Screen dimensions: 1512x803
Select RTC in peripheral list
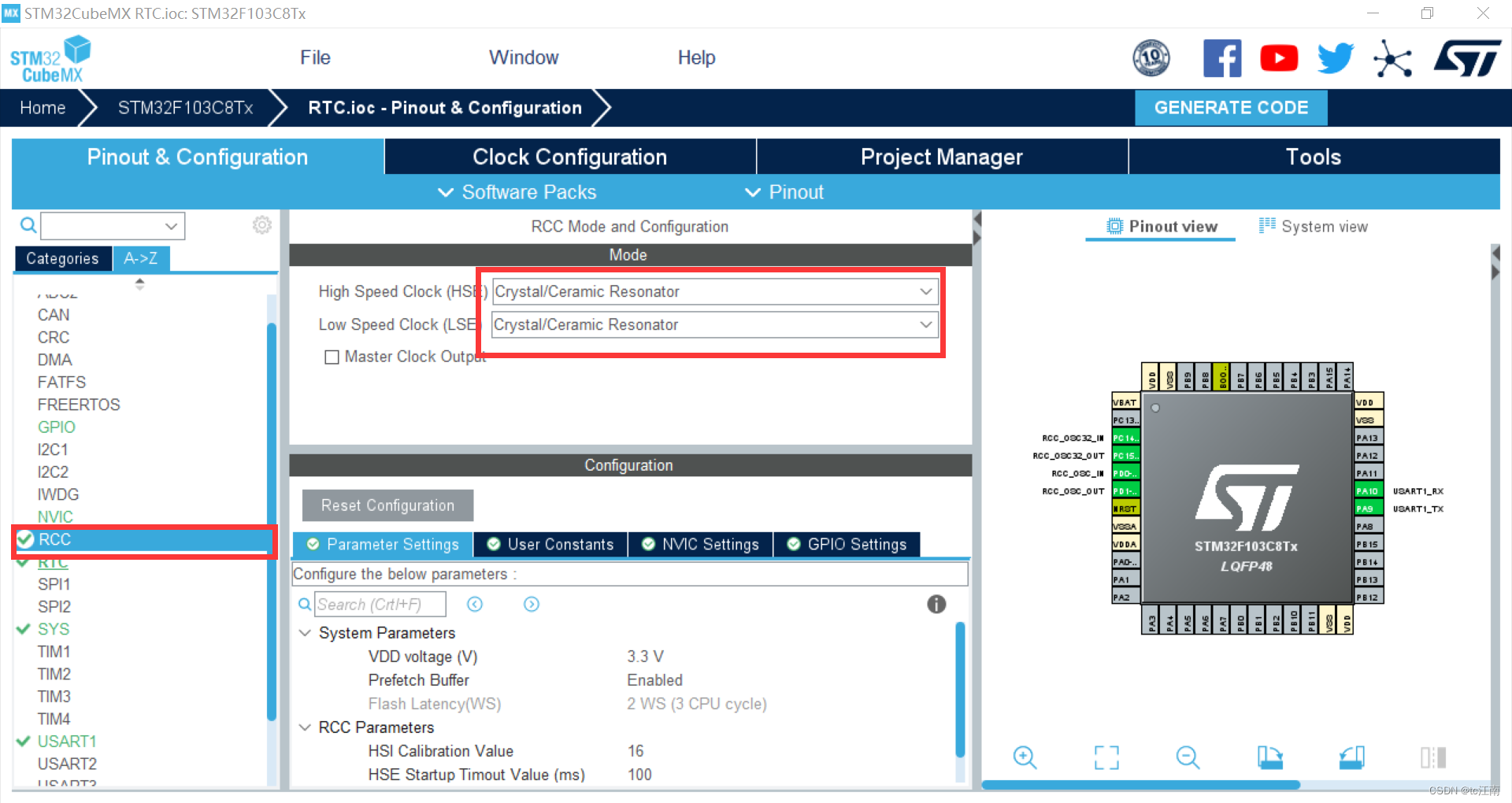pyautogui.click(x=53, y=562)
